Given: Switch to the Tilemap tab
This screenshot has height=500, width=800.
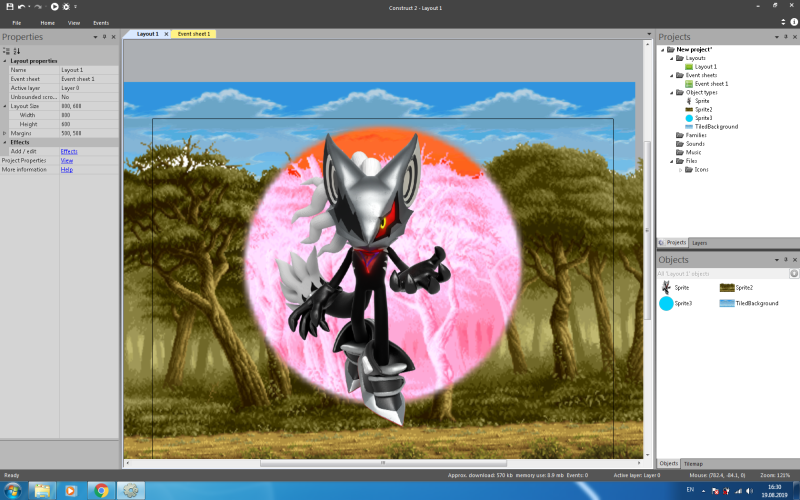Looking at the screenshot, I should (x=693, y=464).
